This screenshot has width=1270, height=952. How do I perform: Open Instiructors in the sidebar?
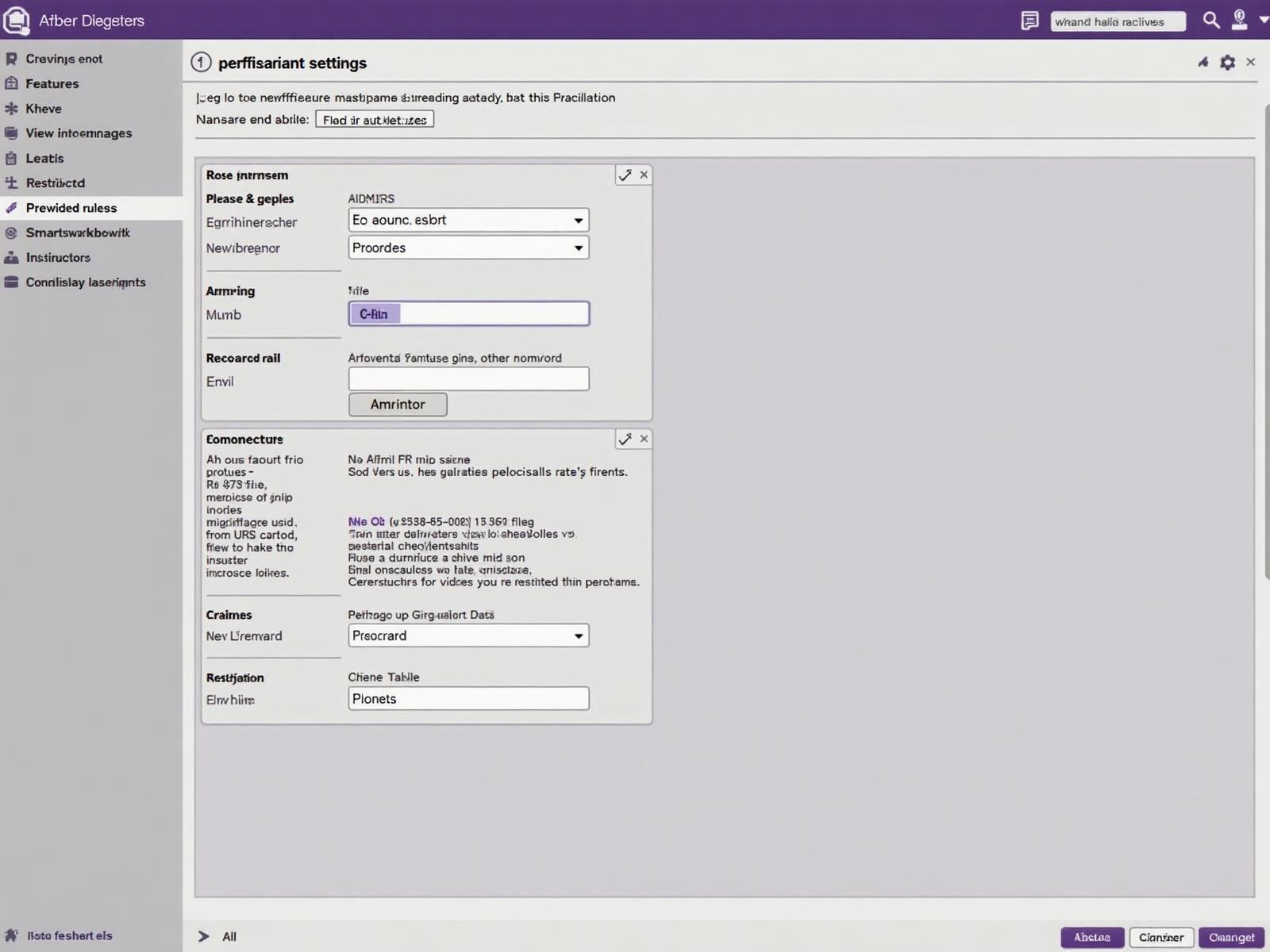point(58,257)
